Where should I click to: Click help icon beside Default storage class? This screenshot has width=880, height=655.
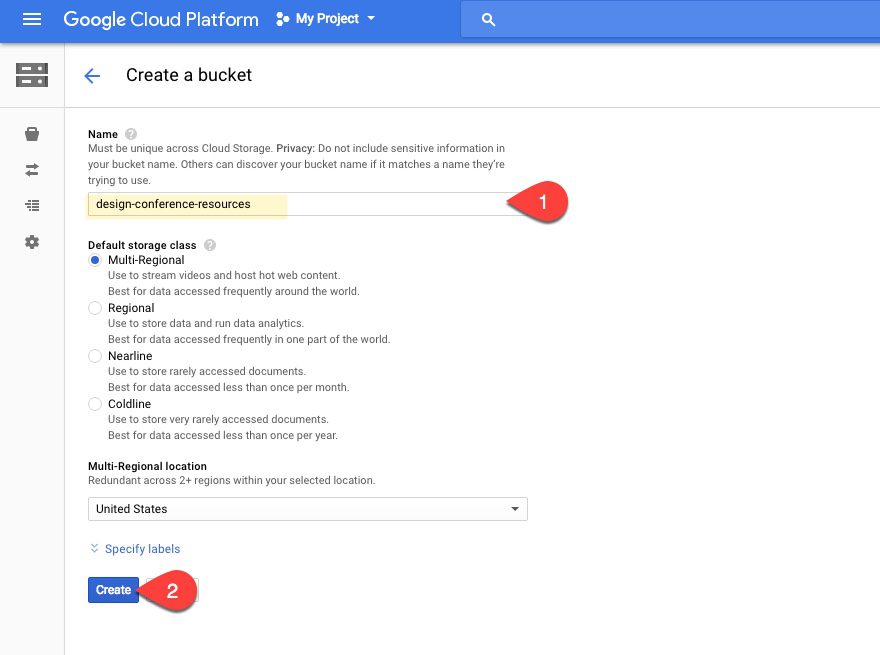tap(210, 245)
